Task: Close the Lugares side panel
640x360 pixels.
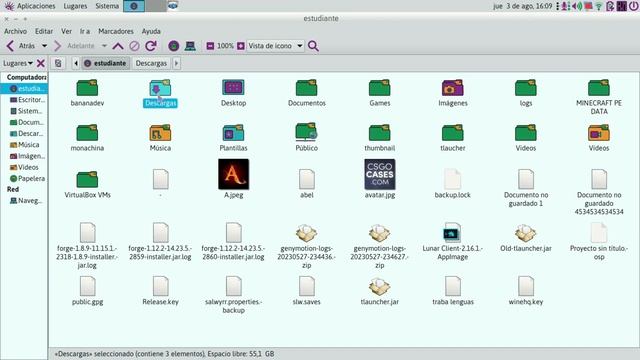Action: 40,63
